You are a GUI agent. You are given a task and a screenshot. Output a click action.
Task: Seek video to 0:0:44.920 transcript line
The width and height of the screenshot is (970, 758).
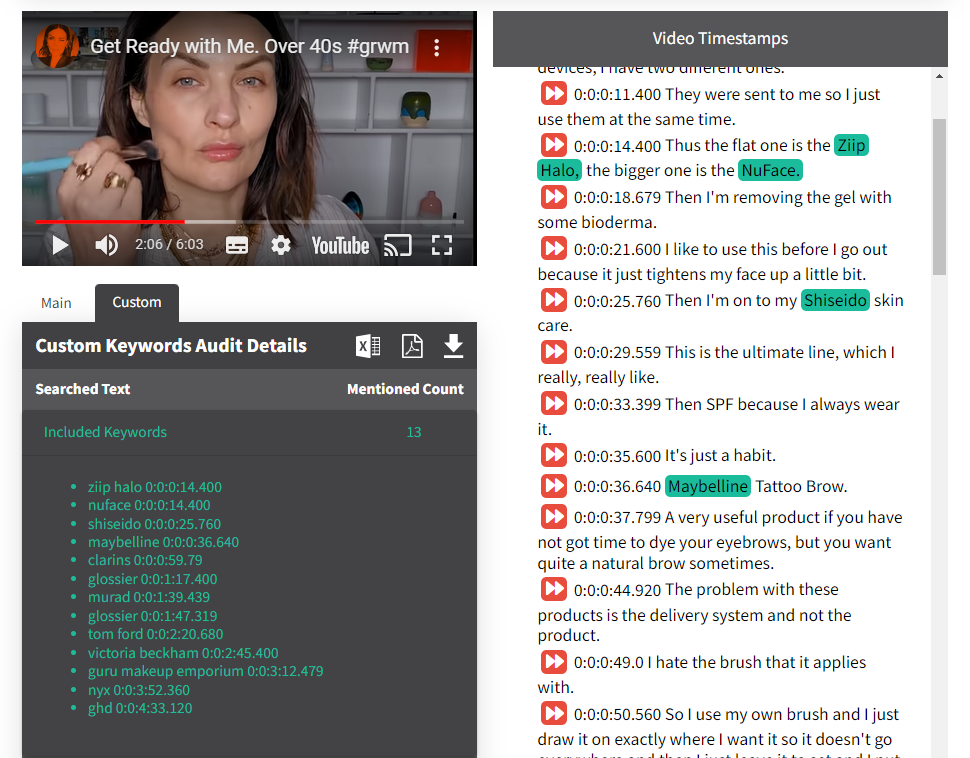554,589
